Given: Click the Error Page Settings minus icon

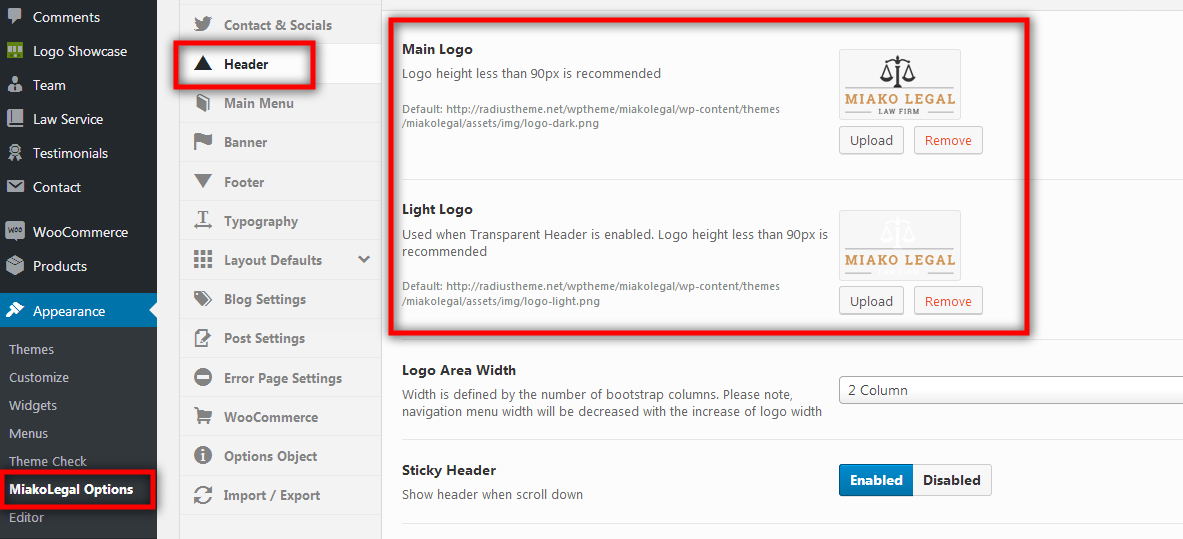Looking at the screenshot, I should 203,377.
